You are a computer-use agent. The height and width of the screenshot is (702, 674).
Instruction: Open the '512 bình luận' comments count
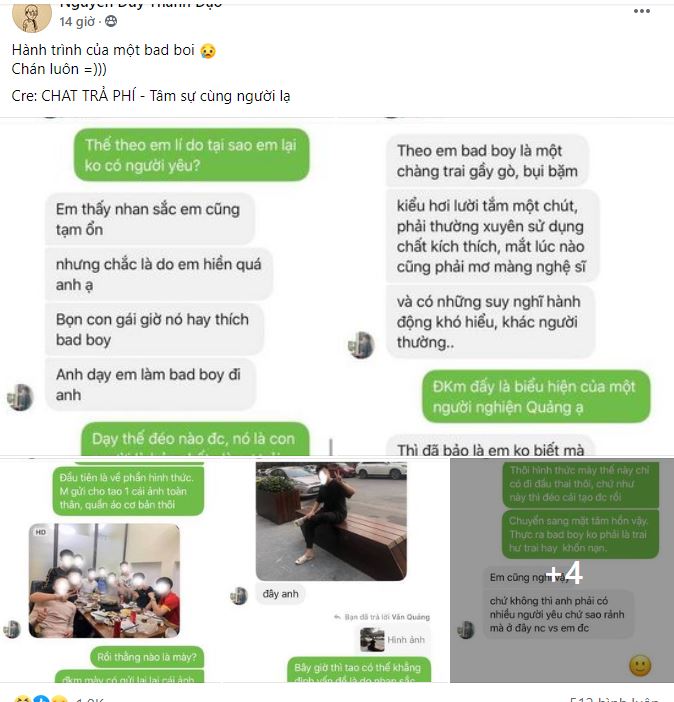click(x=614, y=699)
